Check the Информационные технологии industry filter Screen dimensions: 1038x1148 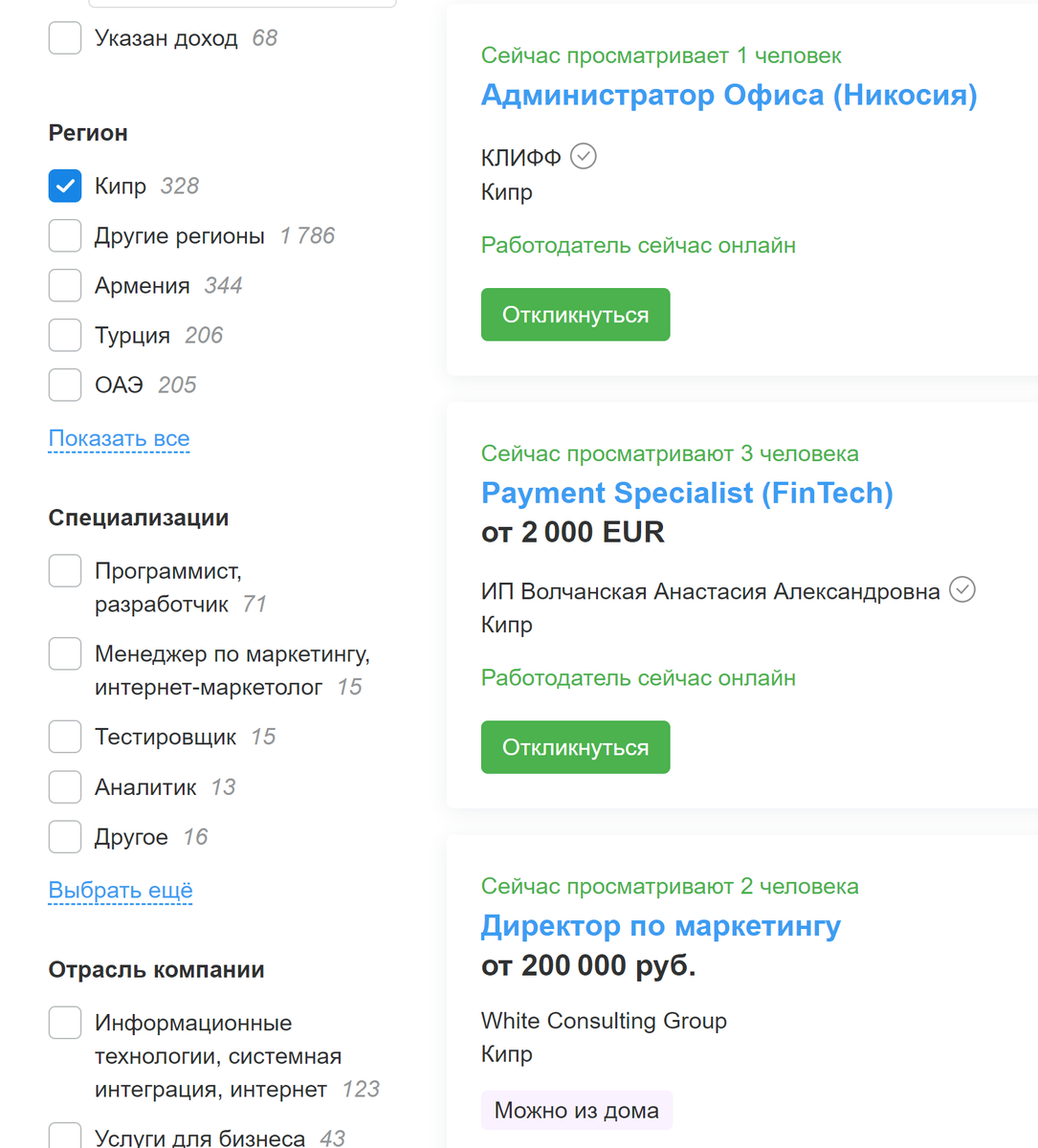point(64,1023)
